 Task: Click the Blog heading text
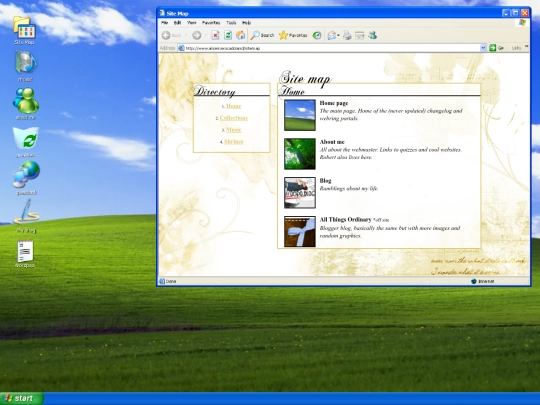[x=325, y=181]
